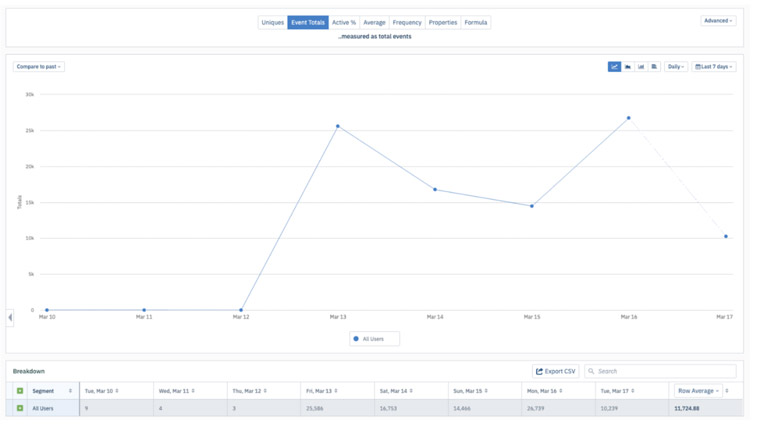The height and width of the screenshot is (434, 760).
Task: Click the Mar 15 data point
Action: coord(532,206)
